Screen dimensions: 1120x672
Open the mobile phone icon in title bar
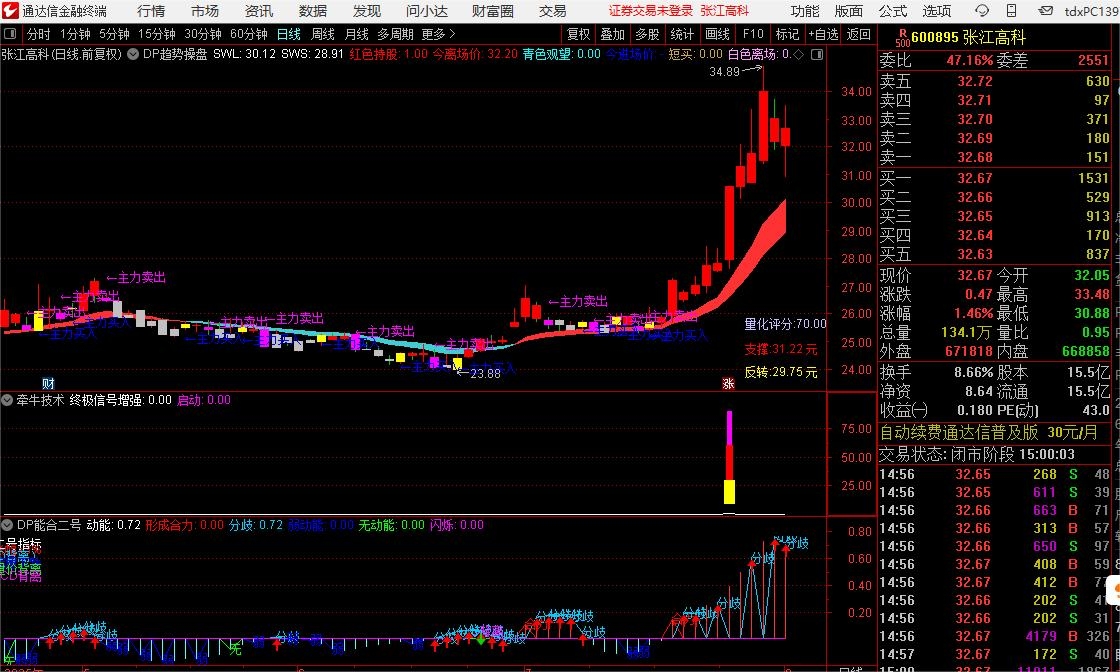pyautogui.click(x=1011, y=11)
